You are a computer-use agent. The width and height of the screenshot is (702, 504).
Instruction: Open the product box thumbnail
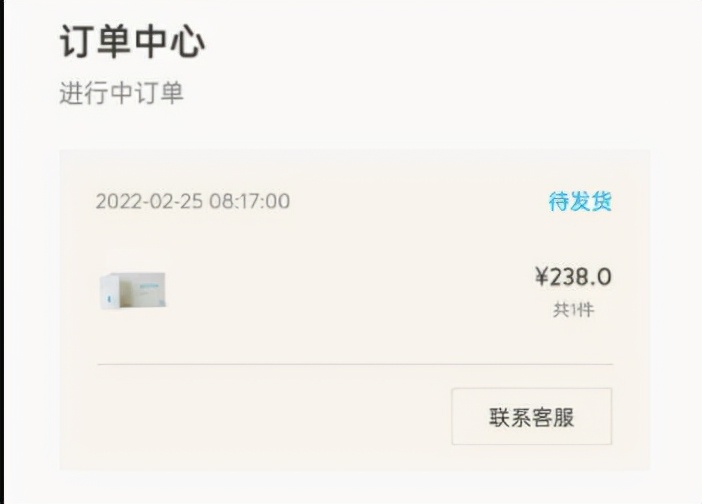(x=133, y=290)
